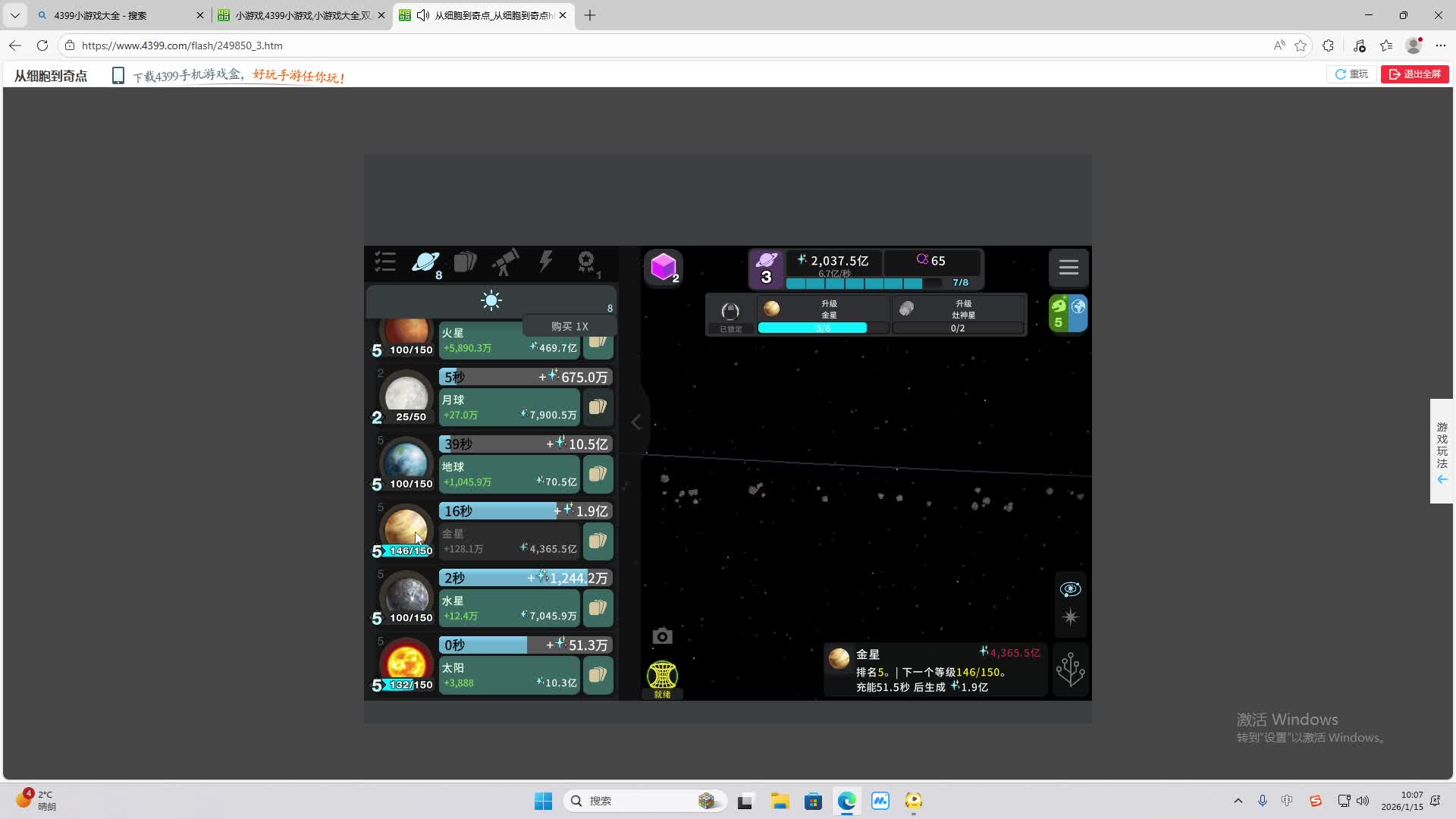Open the planets tab with Saturn icon

tap(425, 263)
